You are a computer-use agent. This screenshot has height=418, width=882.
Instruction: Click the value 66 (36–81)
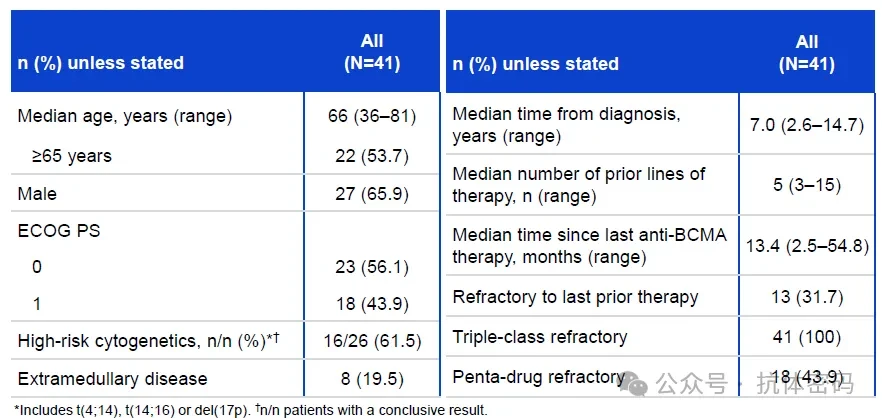pos(372,116)
